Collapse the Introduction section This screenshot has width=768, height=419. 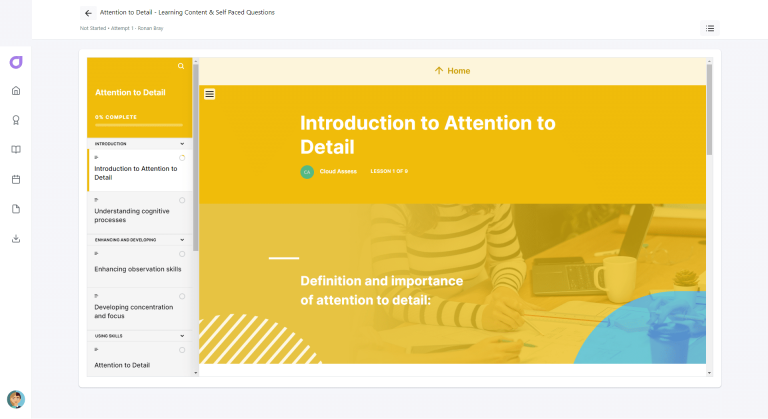[x=140, y=144]
